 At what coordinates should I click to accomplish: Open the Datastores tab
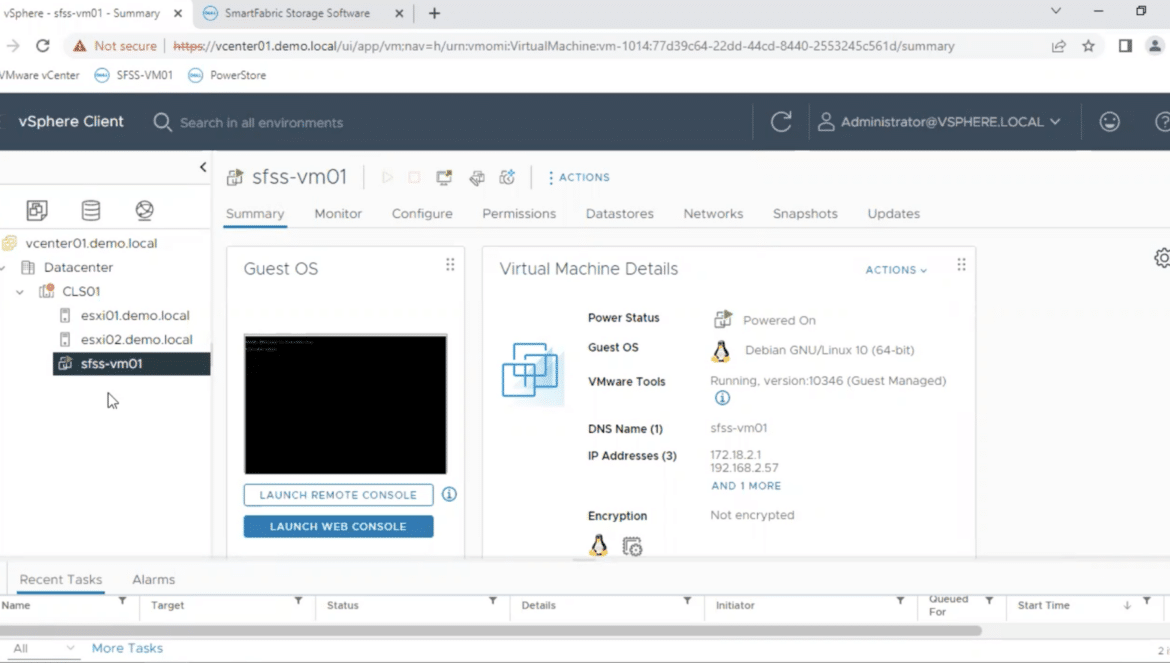click(x=619, y=213)
